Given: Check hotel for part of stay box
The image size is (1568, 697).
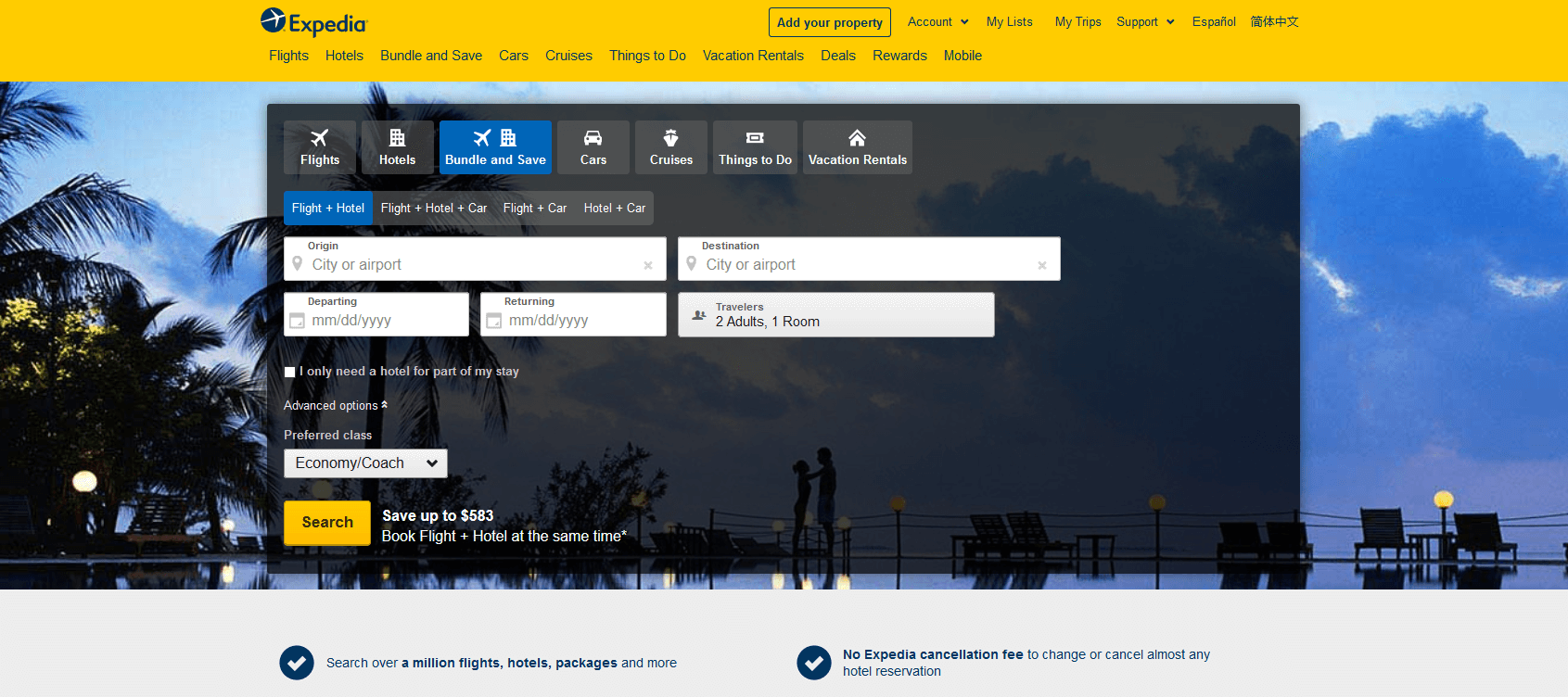Looking at the screenshot, I should tap(289, 372).
